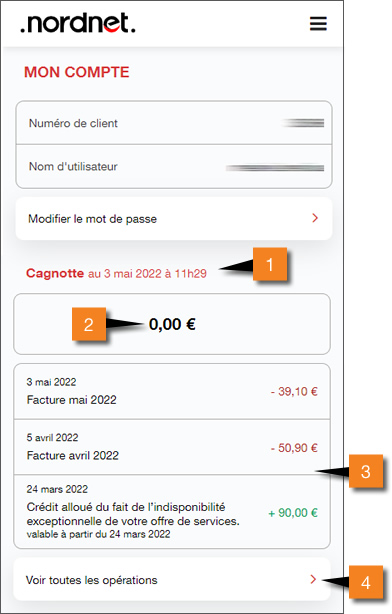
Task: Click the orange callout marker 2
Action: click(x=89, y=324)
